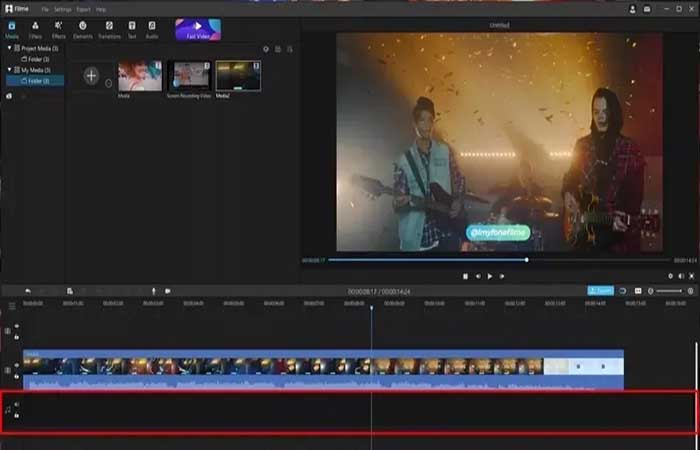The image size is (700, 450).
Task: Toggle lock on the audio track
Action: (17, 416)
